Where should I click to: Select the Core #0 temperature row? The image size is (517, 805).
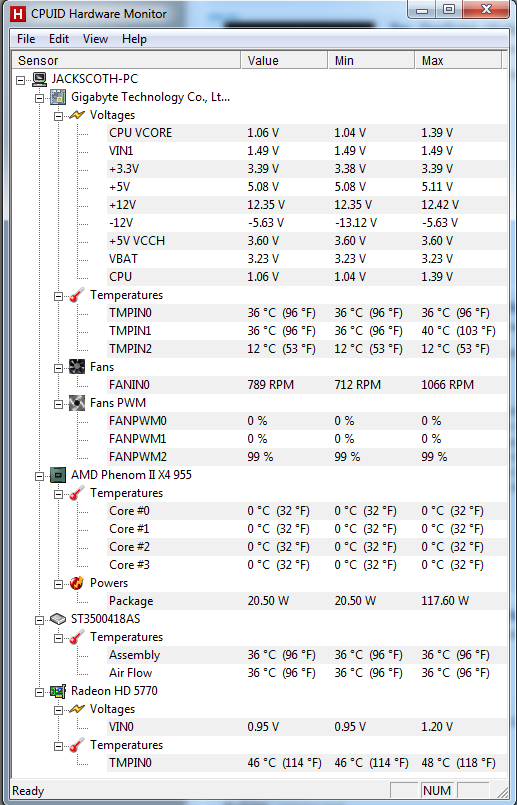point(307,511)
